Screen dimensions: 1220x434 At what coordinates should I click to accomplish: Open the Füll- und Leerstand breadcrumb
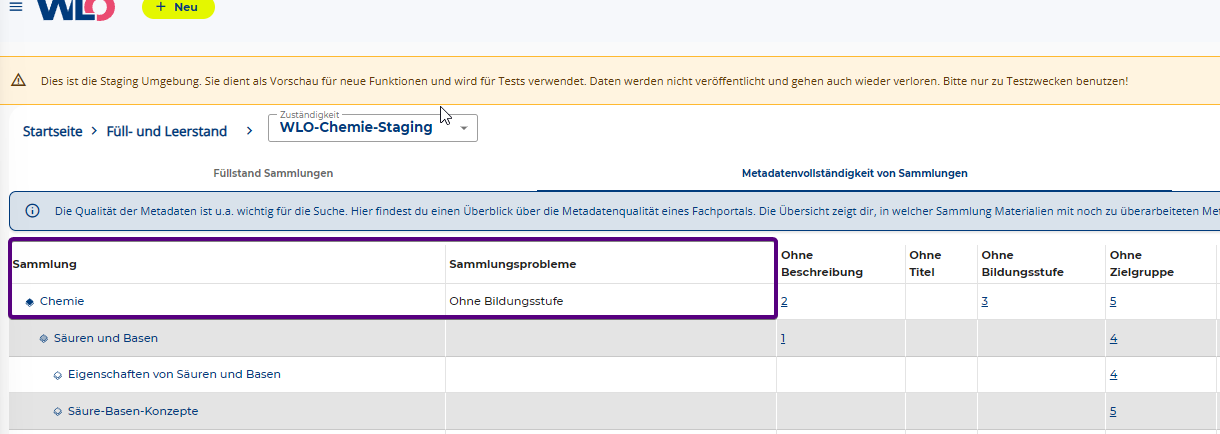tap(166, 131)
